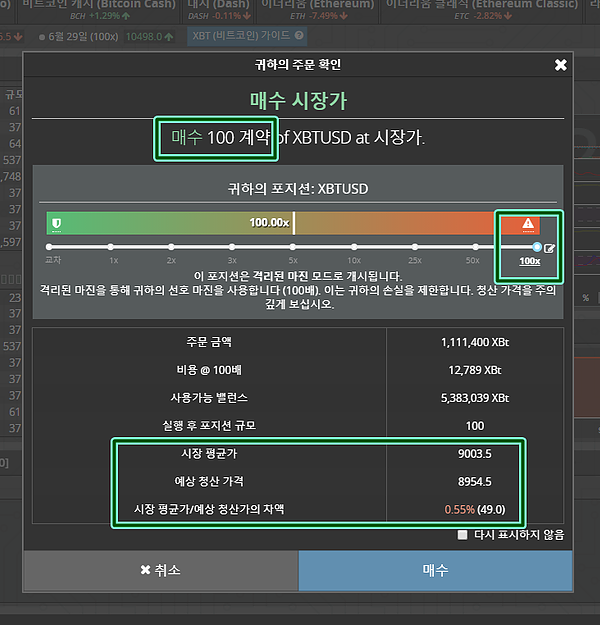Image resolution: width=600 pixels, height=625 pixels.
Task: Click the leverage edit pencil icon
Action: [x=549, y=247]
